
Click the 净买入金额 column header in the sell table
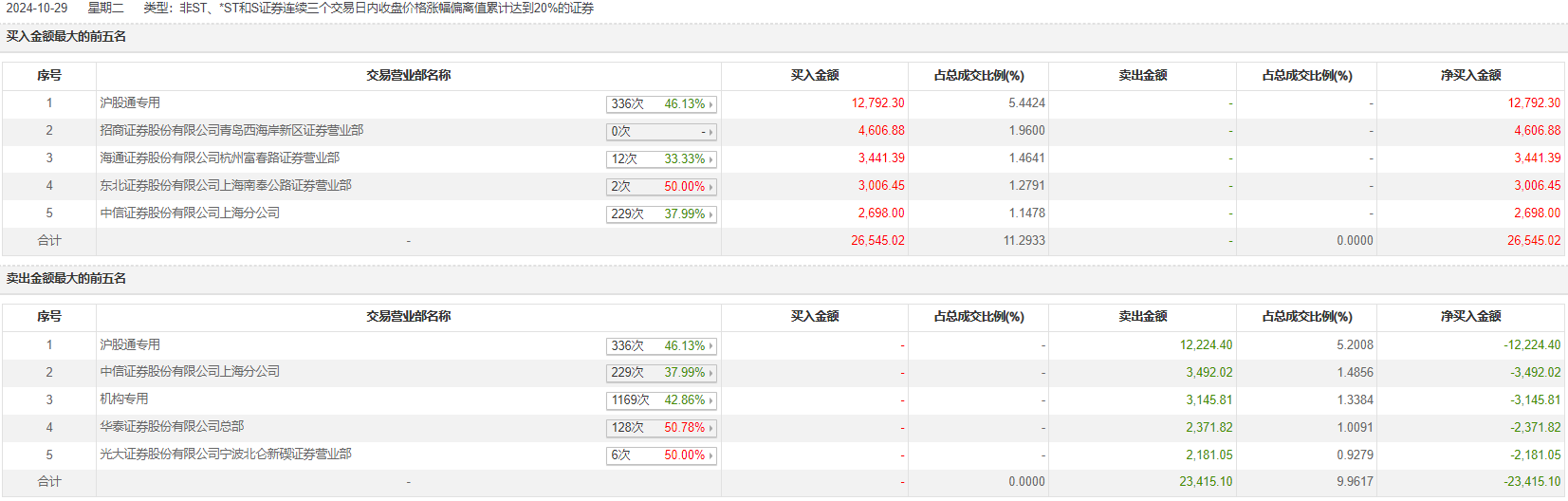(1470, 316)
